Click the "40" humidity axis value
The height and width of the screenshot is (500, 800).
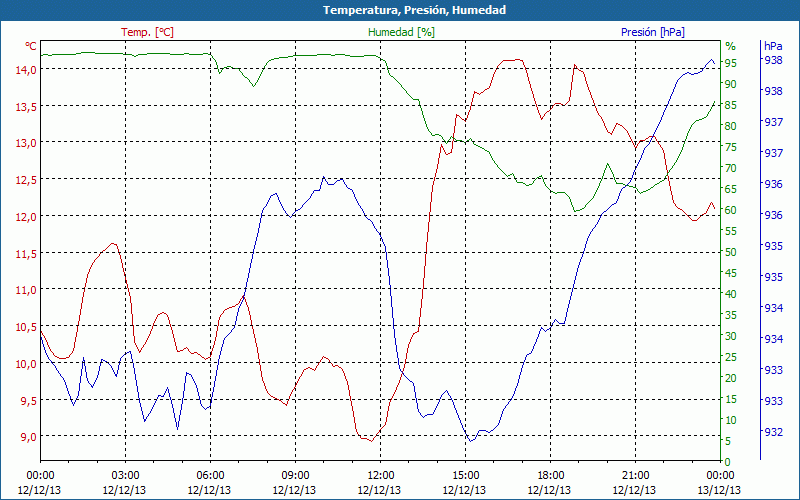[x=731, y=294]
